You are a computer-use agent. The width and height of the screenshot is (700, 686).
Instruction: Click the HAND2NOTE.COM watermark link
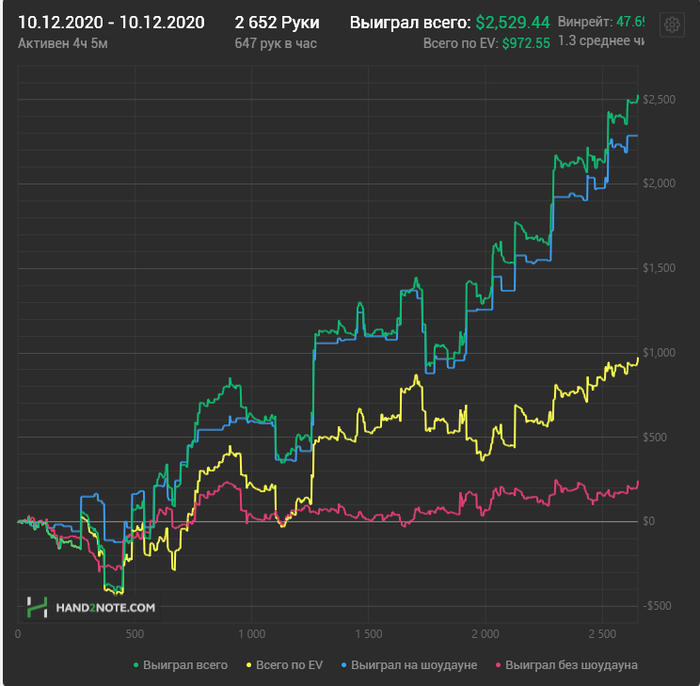coord(105,607)
